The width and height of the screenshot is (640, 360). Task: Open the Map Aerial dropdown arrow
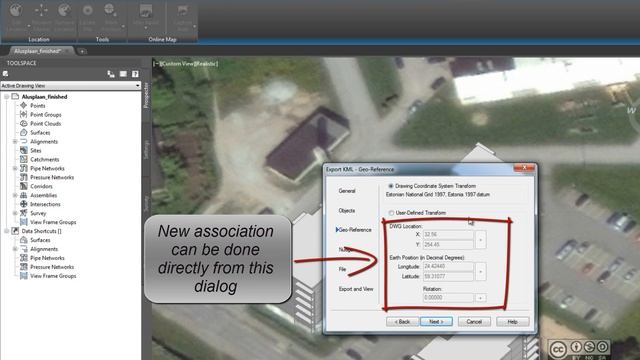(146, 28)
